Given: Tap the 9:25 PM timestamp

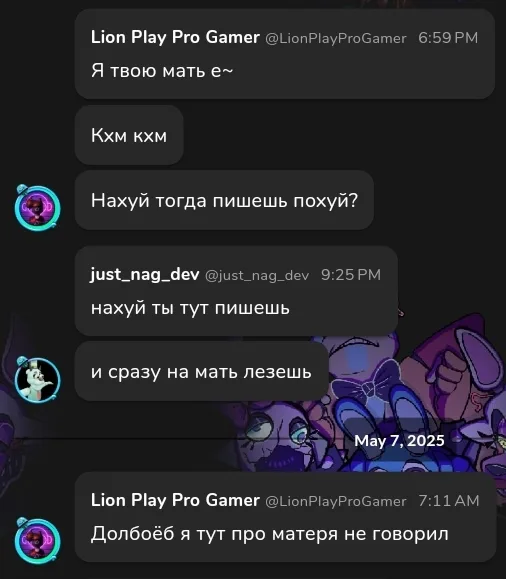Looking at the screenshot, I should [351, 275].
